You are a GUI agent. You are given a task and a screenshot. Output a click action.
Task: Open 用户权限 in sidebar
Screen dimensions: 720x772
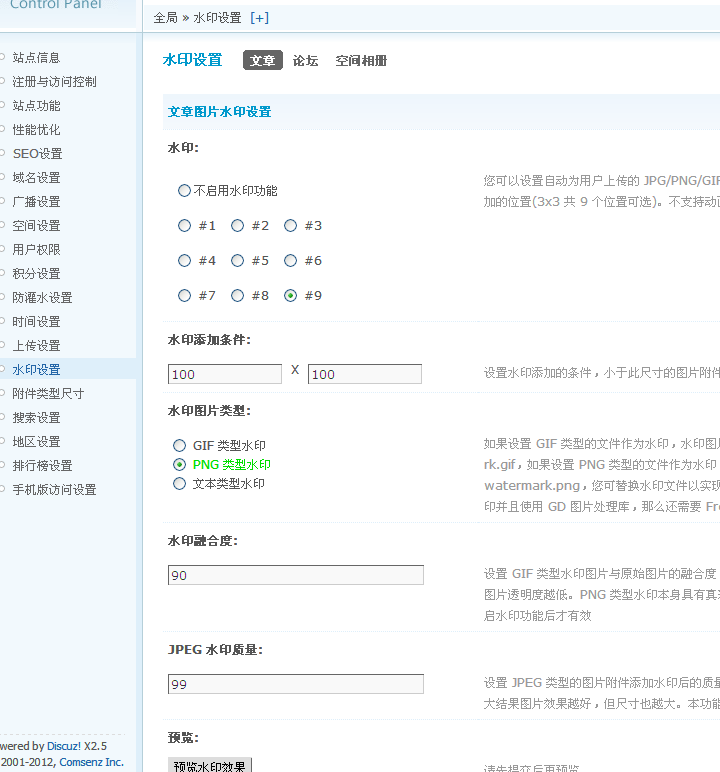click(36, 250)
